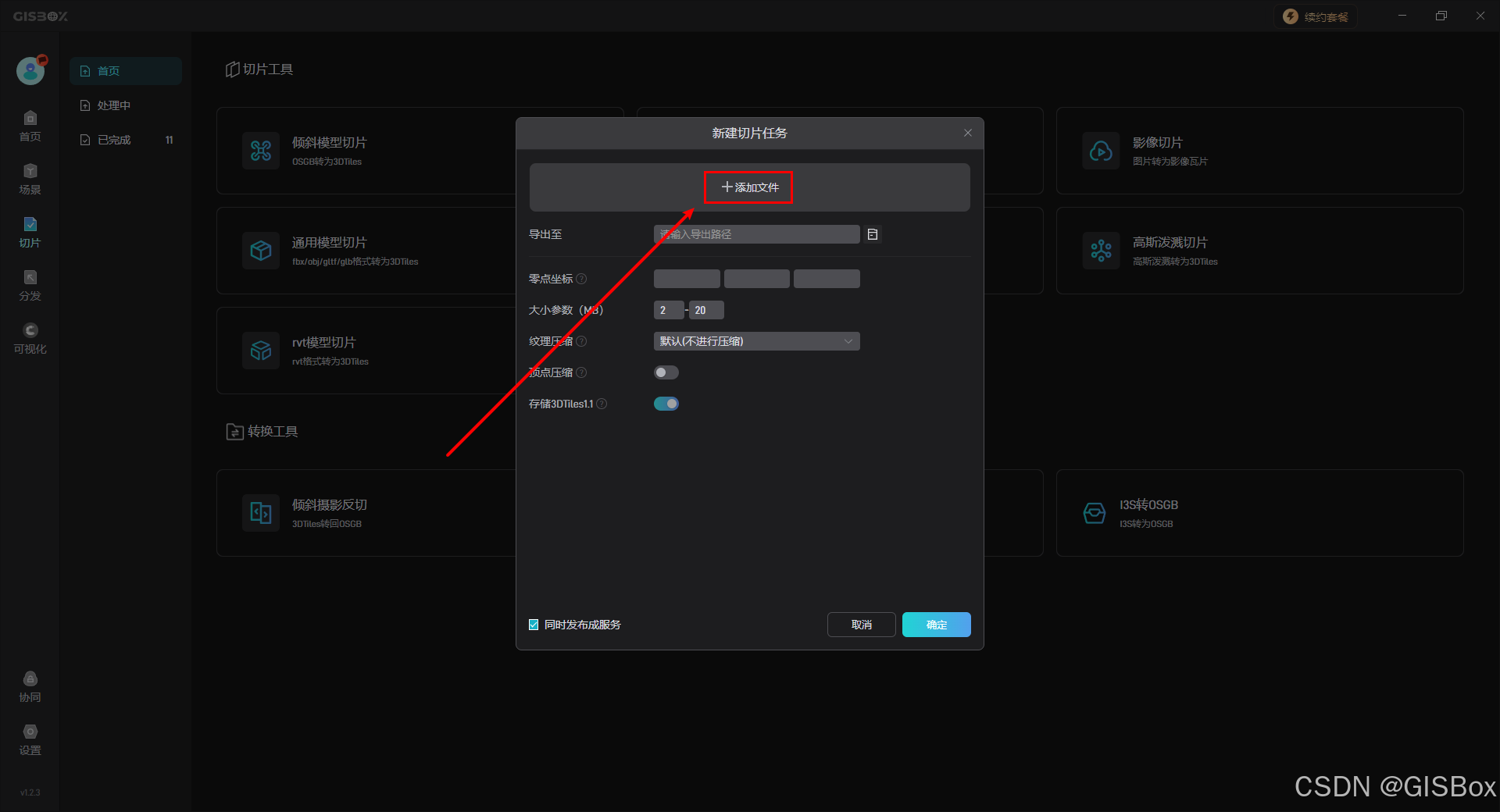This screenshot has width=1500, height=812.
Task: Open the 已完成 menu item
Action: click(x=126, y=140)
